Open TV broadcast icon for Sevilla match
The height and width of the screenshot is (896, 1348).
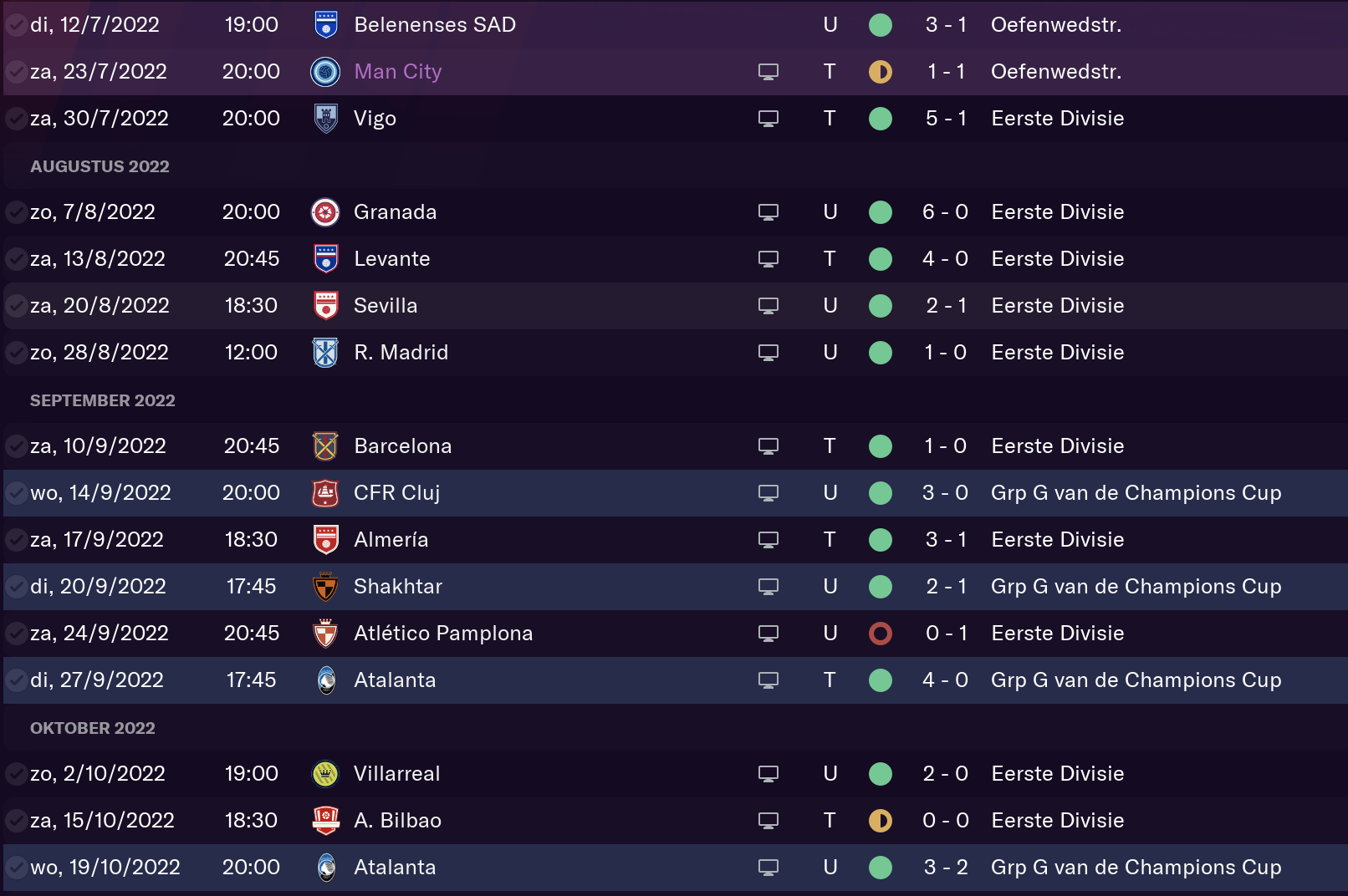pyautogui.click(x=768, y=306)
